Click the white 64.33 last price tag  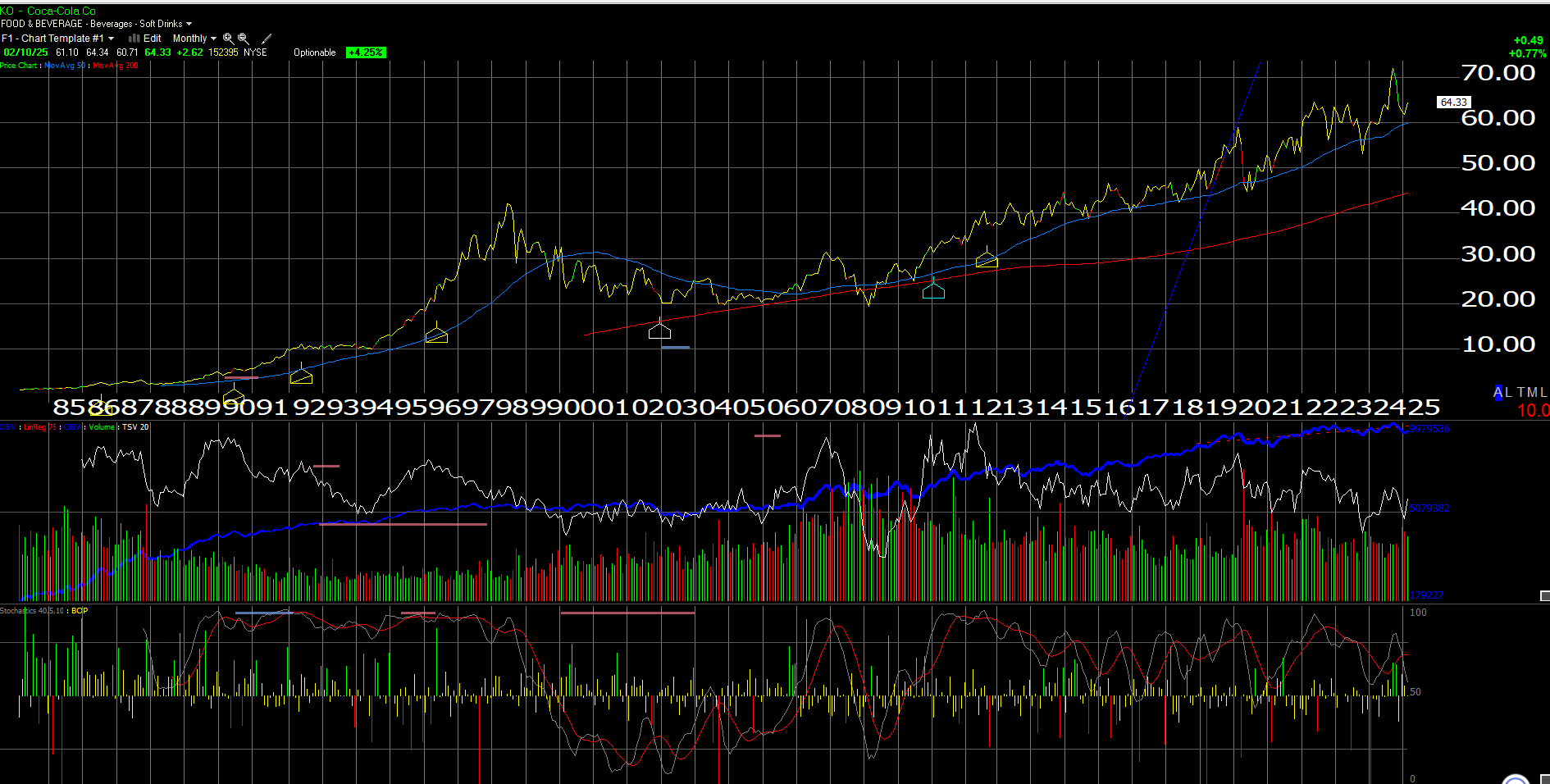coord(1454,103)
